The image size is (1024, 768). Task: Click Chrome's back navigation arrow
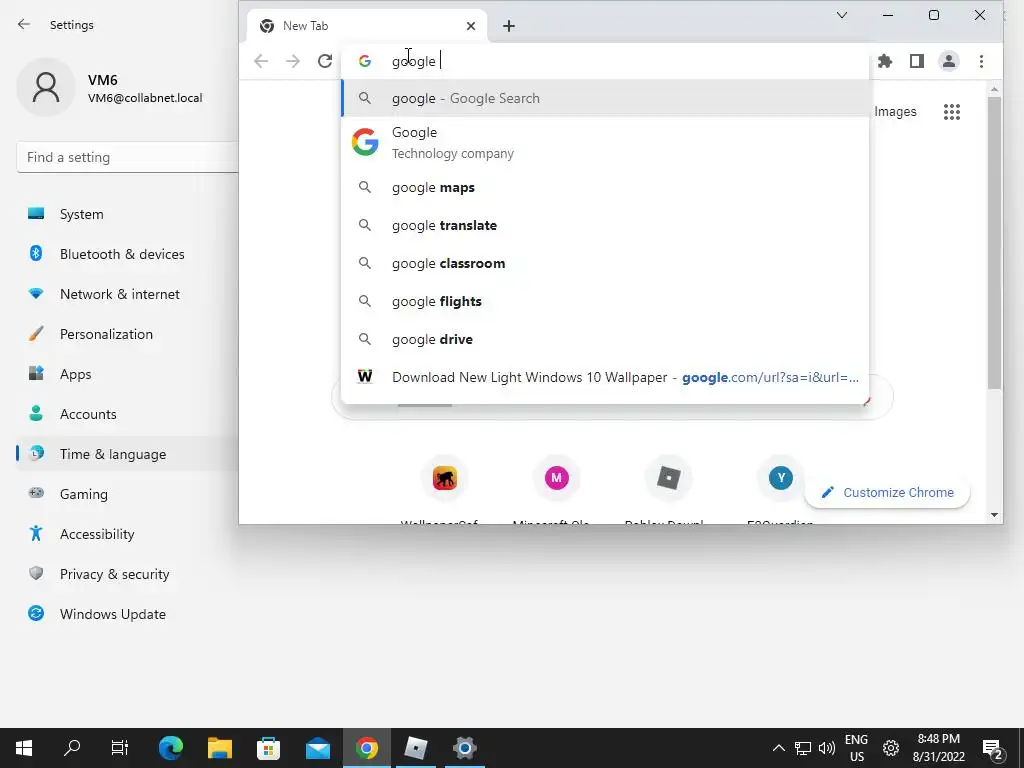(261, 61)
